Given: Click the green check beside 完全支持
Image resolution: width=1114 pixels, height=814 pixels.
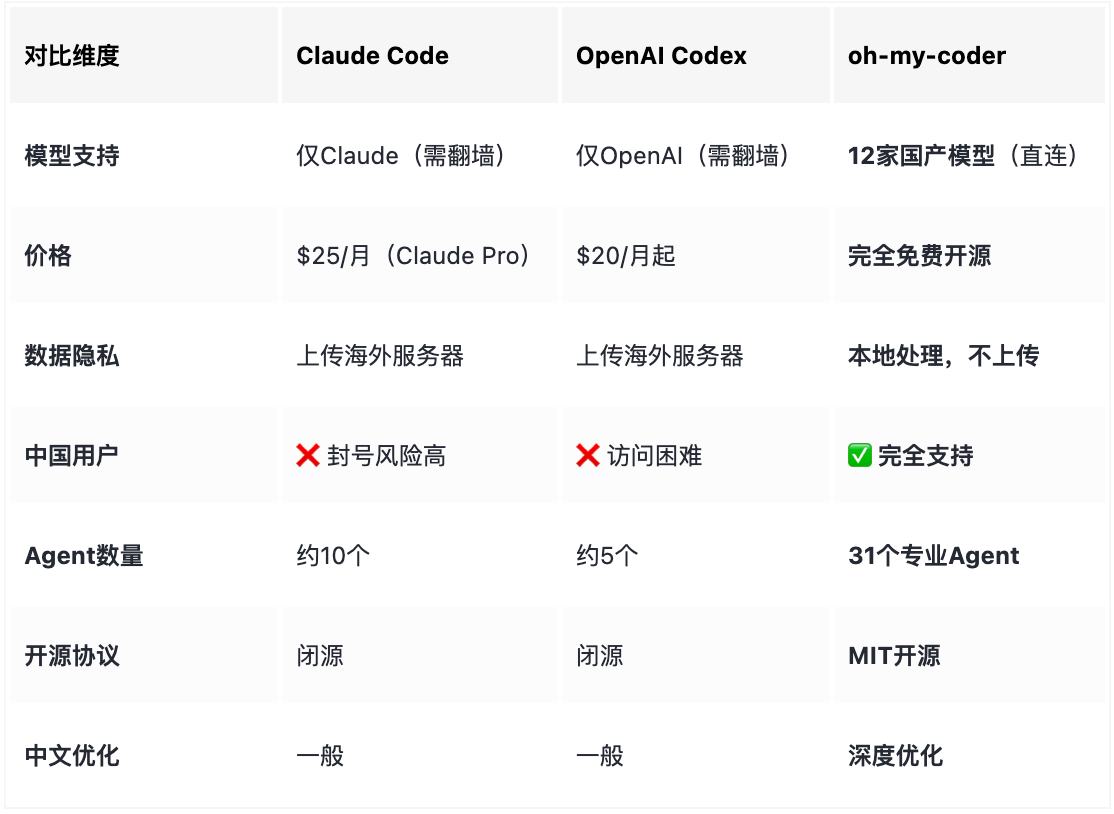Looking at the screenshot, I should 860,455.
